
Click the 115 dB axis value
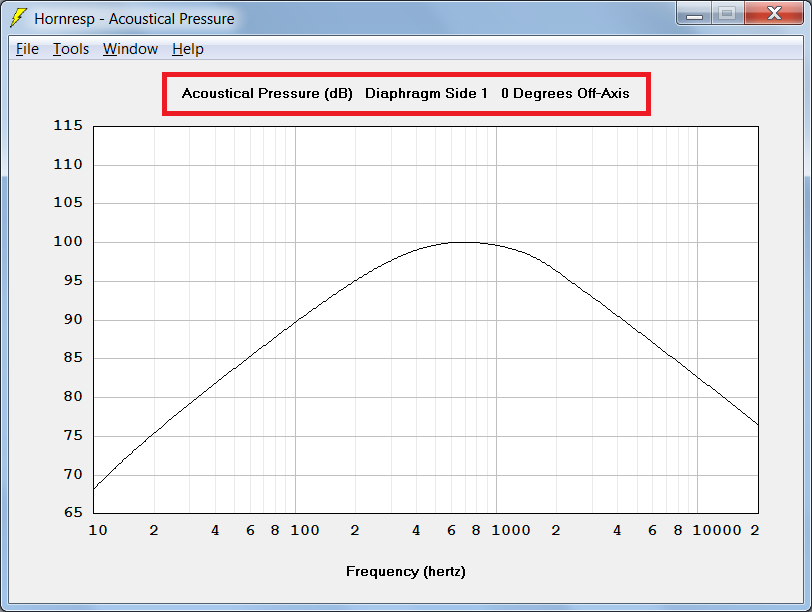[68, 126]
